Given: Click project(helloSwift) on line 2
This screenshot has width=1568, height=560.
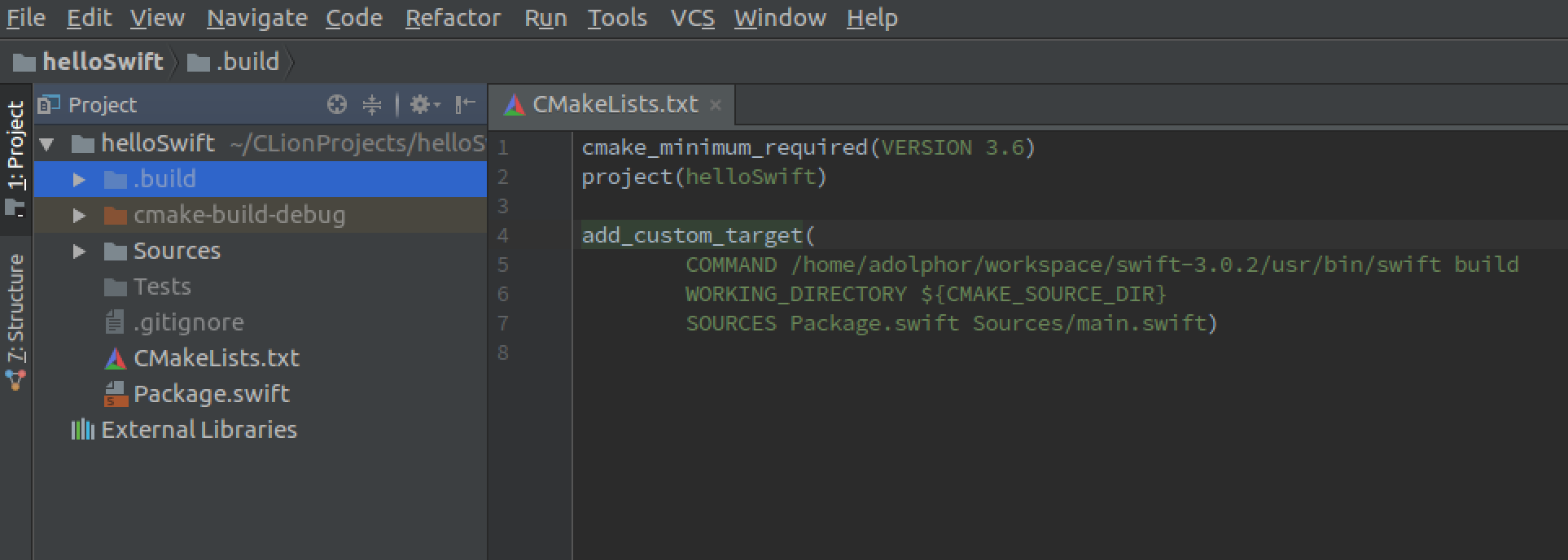Looking at the screenshot, I should click(704, 177).
